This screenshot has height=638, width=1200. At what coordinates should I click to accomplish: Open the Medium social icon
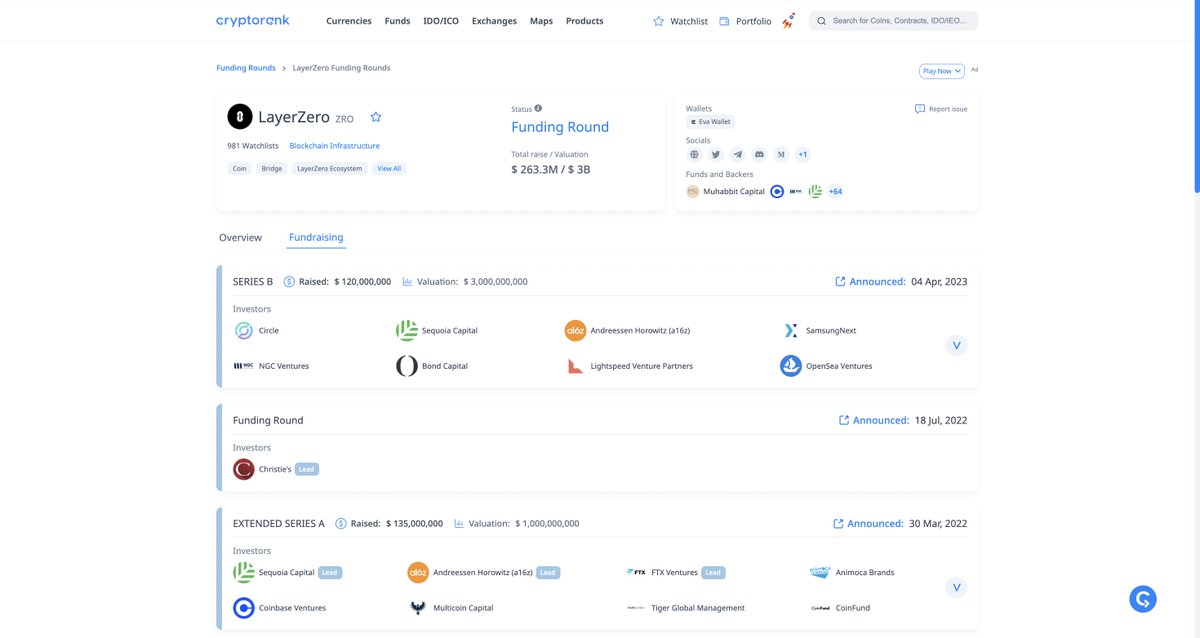coord(781,154)
